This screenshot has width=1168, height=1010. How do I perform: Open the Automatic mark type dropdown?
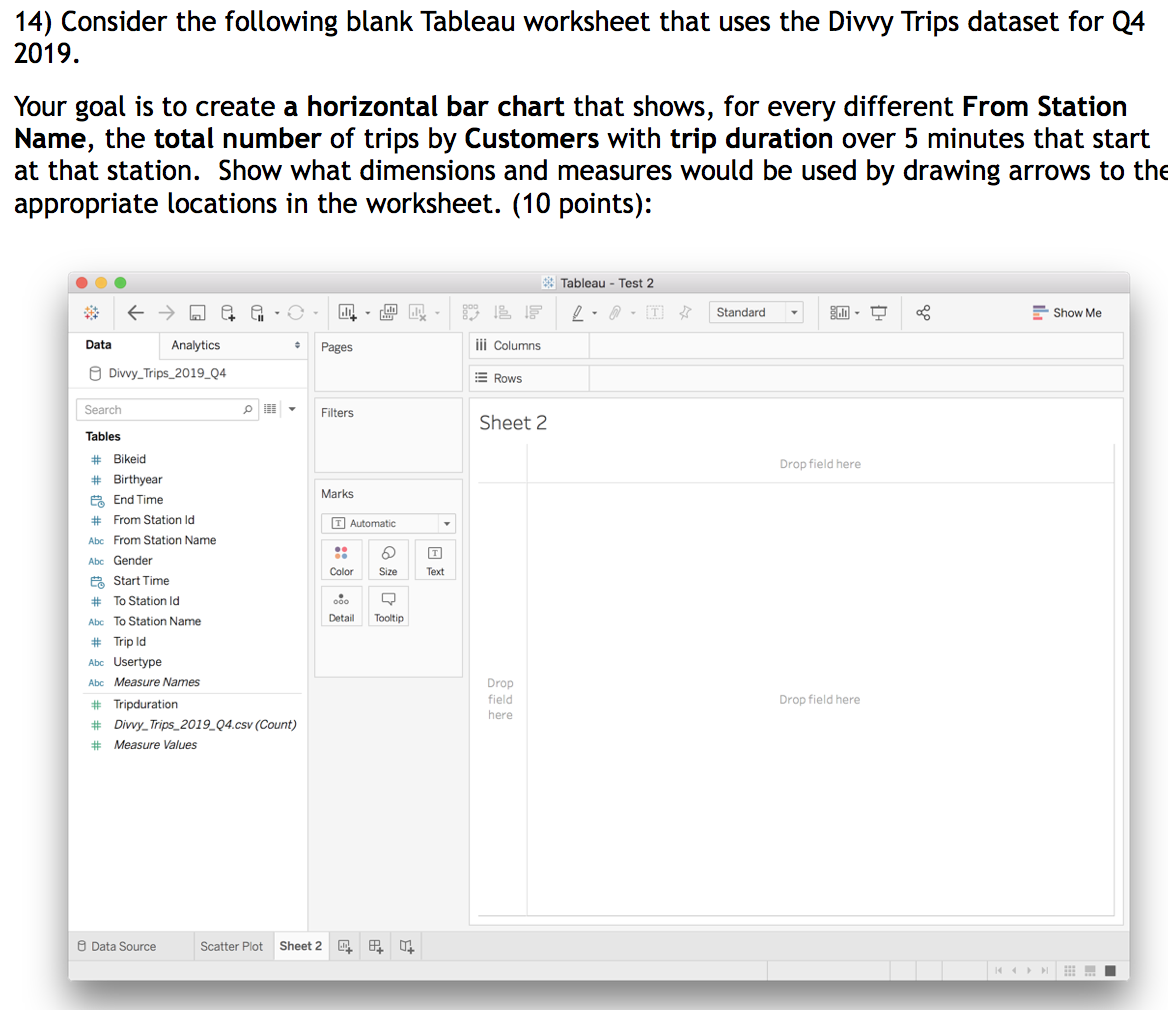coord(446,523)
